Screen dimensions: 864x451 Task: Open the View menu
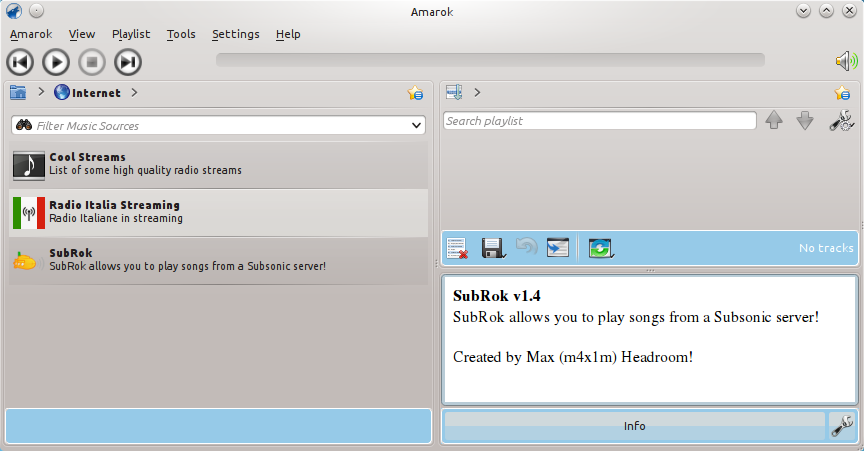(x=82, y=34)
